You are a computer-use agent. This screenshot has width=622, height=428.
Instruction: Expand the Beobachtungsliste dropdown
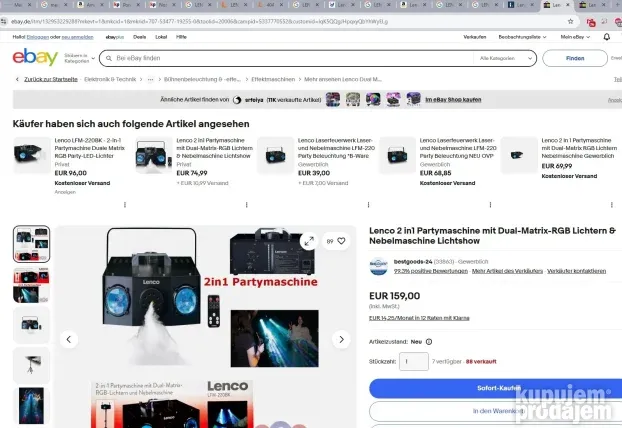tap(522, 36)
